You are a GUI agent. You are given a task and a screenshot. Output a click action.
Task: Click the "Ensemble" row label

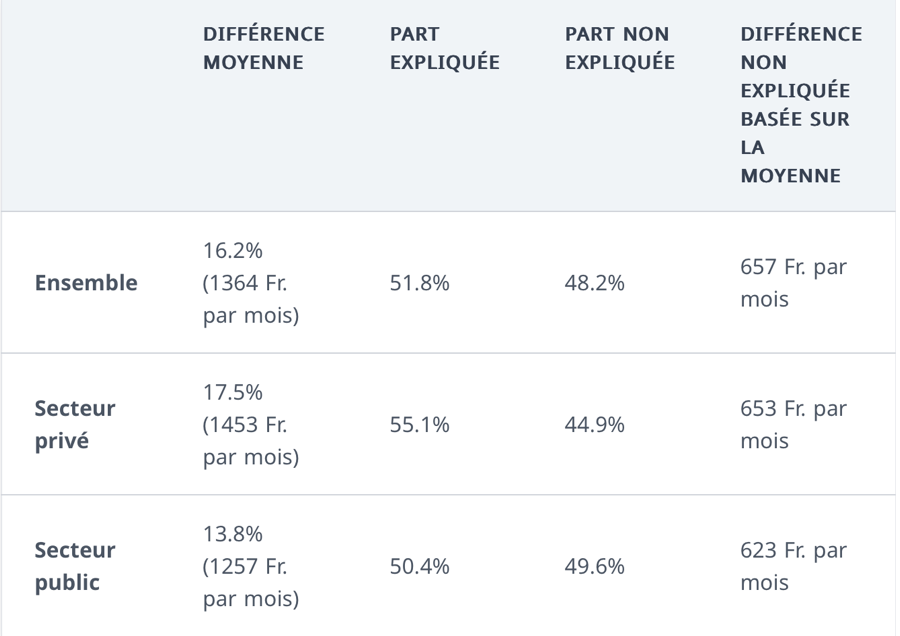(x=86, y=283)
